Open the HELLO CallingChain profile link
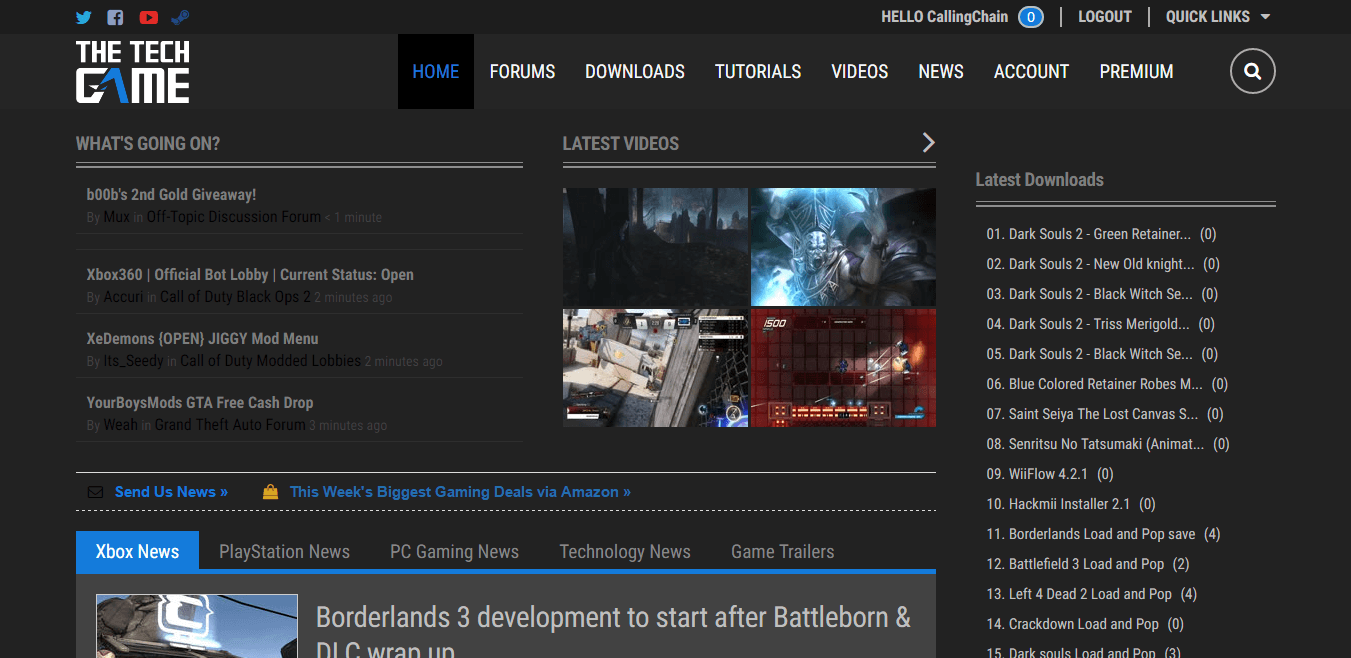The image size is (1351, 658). tap(944, 17)
